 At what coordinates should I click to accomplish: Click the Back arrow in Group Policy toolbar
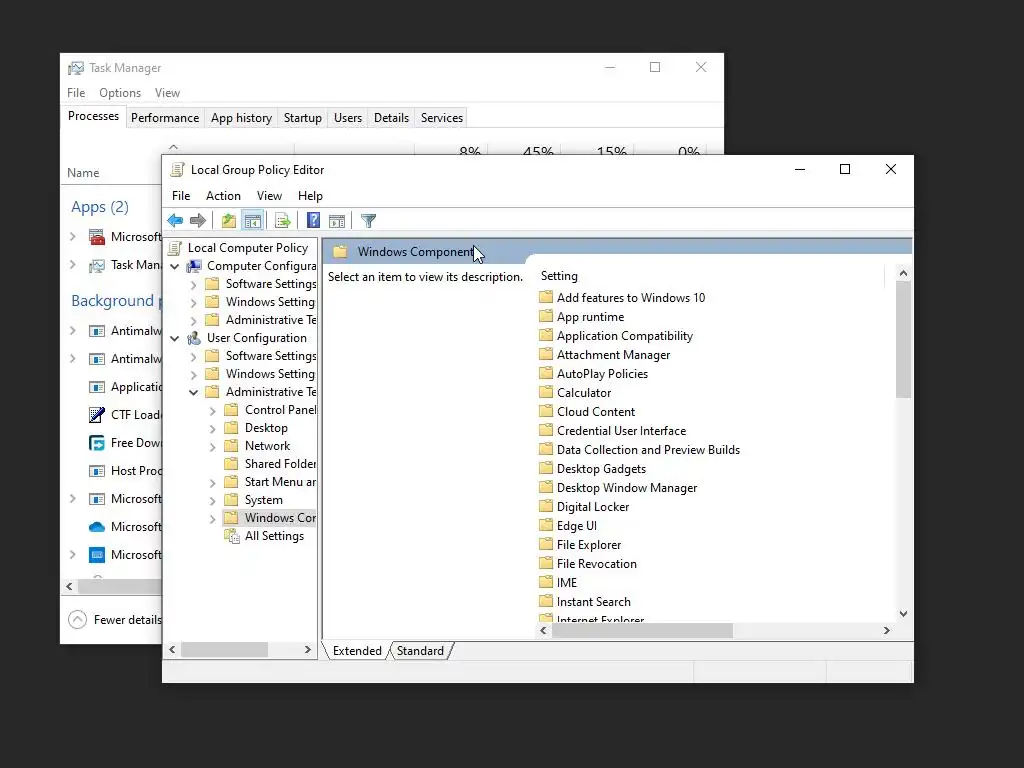pos(175,221)
